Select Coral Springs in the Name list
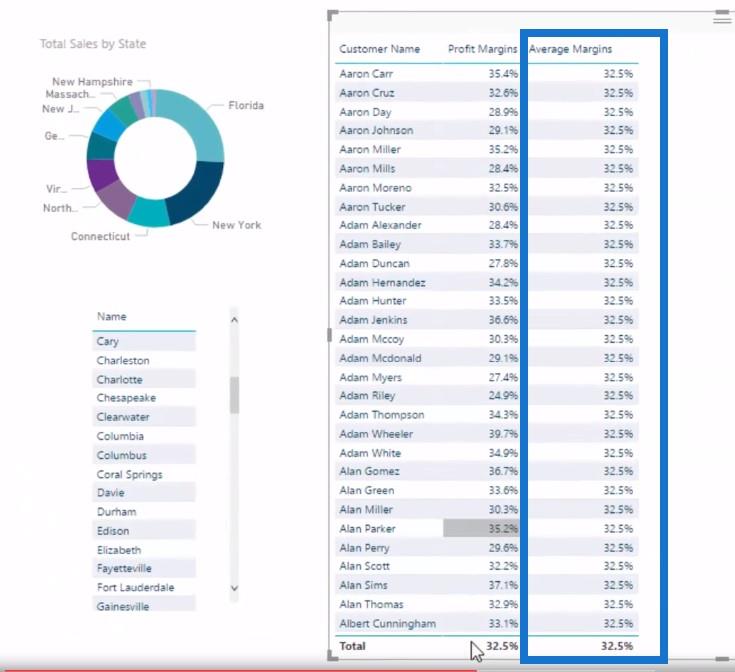The height and width of the screenshot is (672, 735). click(143, 474)
